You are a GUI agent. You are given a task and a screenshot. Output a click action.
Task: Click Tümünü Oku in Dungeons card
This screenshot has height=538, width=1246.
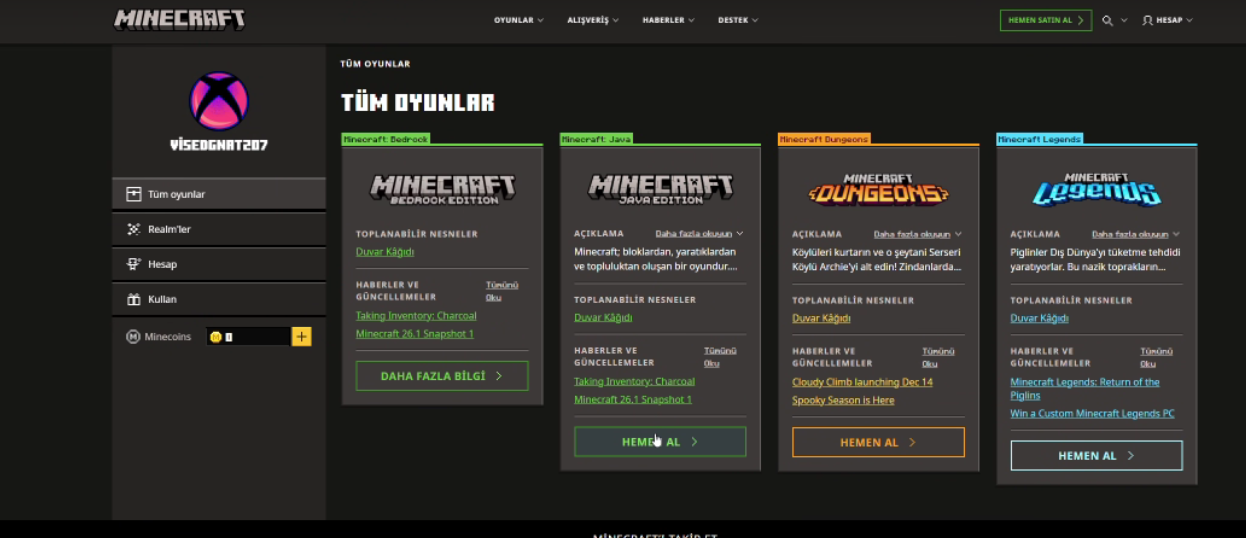point(938,357)
